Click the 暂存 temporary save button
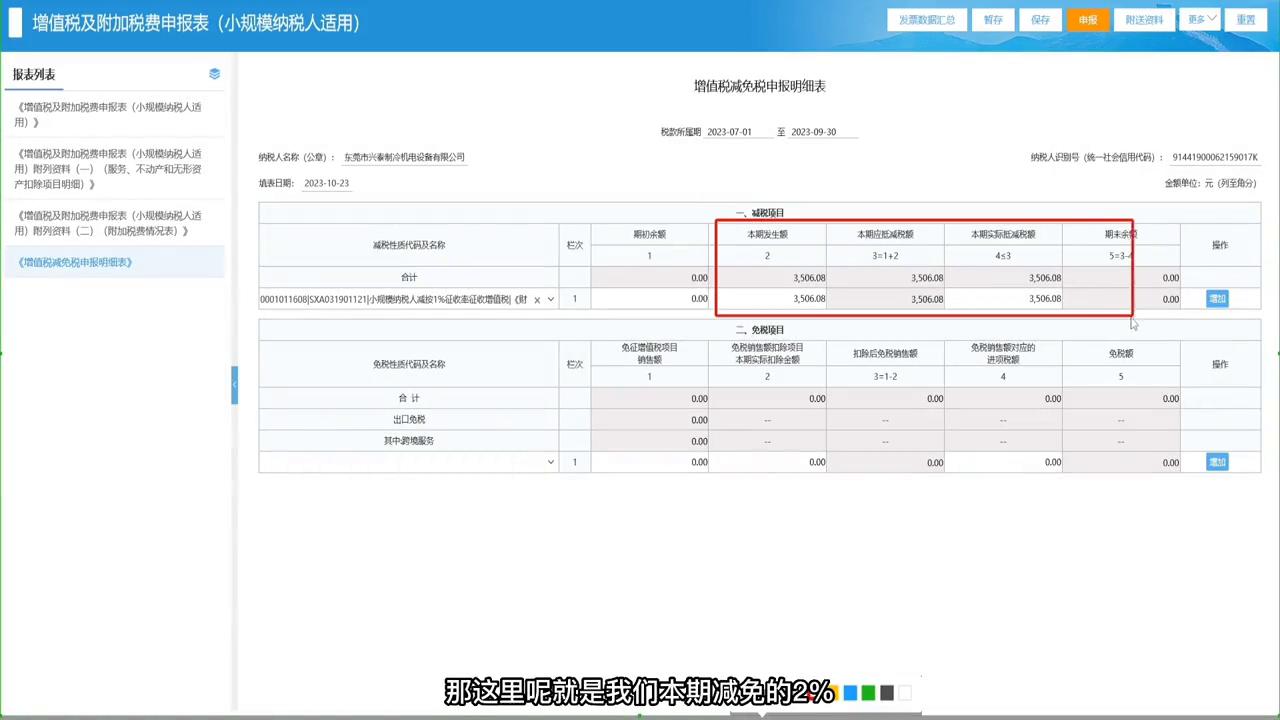Image resolution: width=1280 pixels, height=720 pixels. pyautogui.click(x=992, y=19)
